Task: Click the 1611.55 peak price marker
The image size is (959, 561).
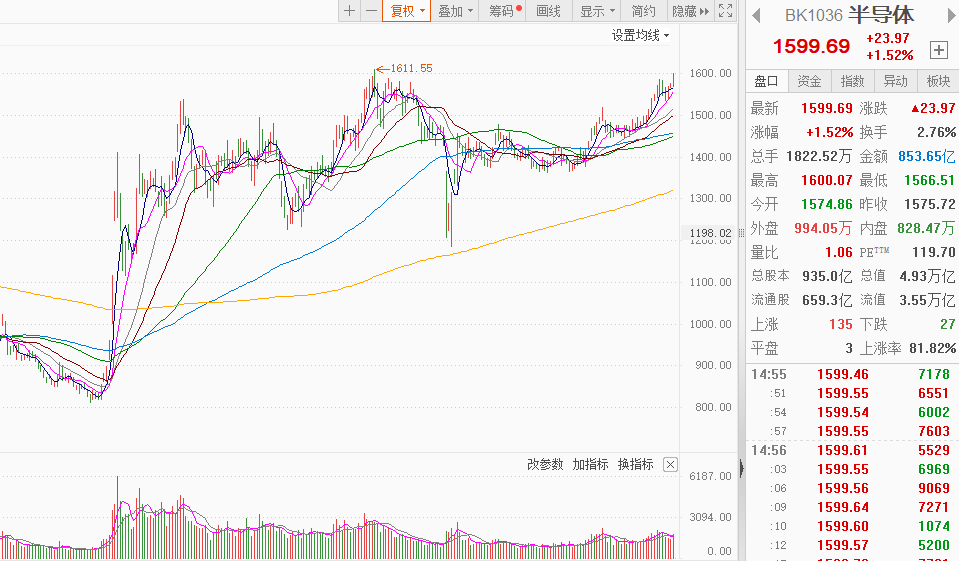Action: point(411,68)
